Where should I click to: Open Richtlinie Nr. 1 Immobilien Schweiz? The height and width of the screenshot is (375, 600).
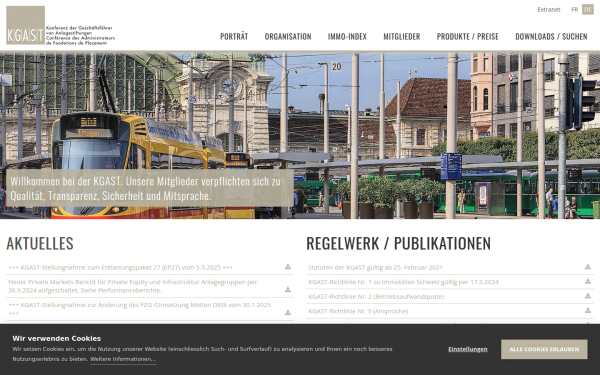403,282
